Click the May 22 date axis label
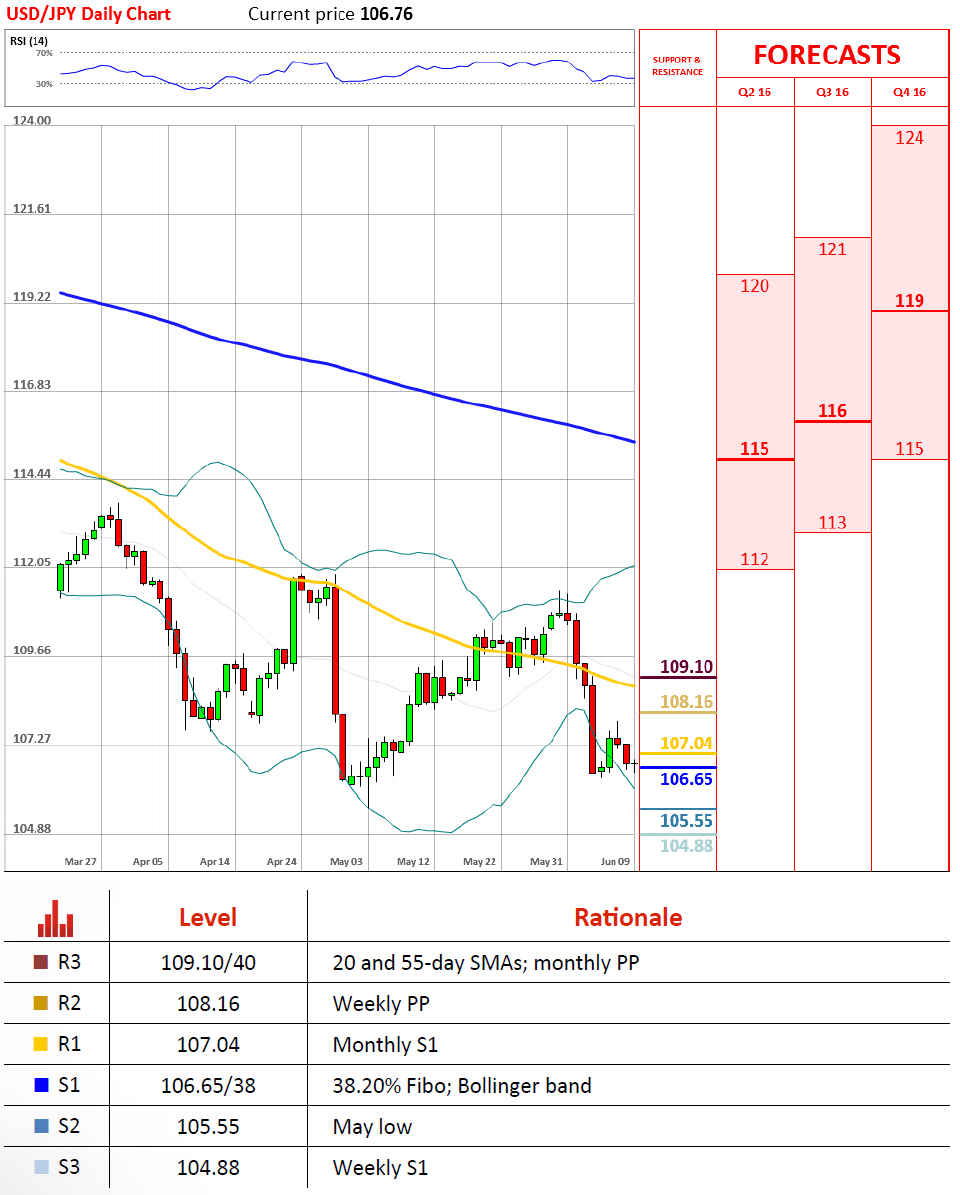 click(479, 861)
